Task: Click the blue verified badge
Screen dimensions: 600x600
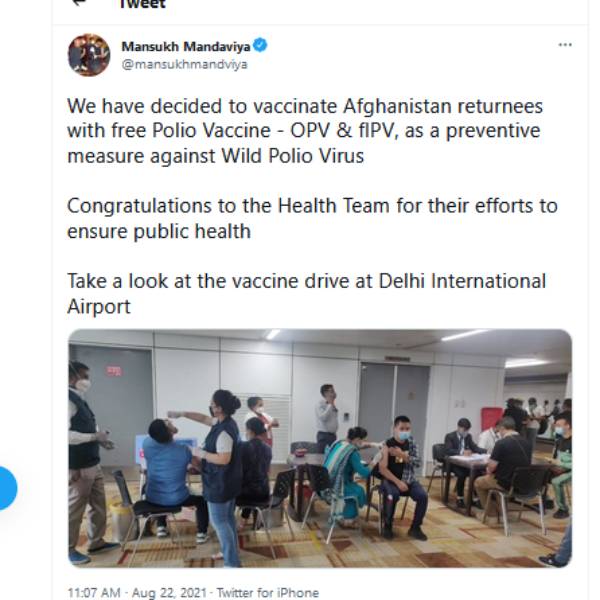Action: pyautogui.click(x=260, y=46)
